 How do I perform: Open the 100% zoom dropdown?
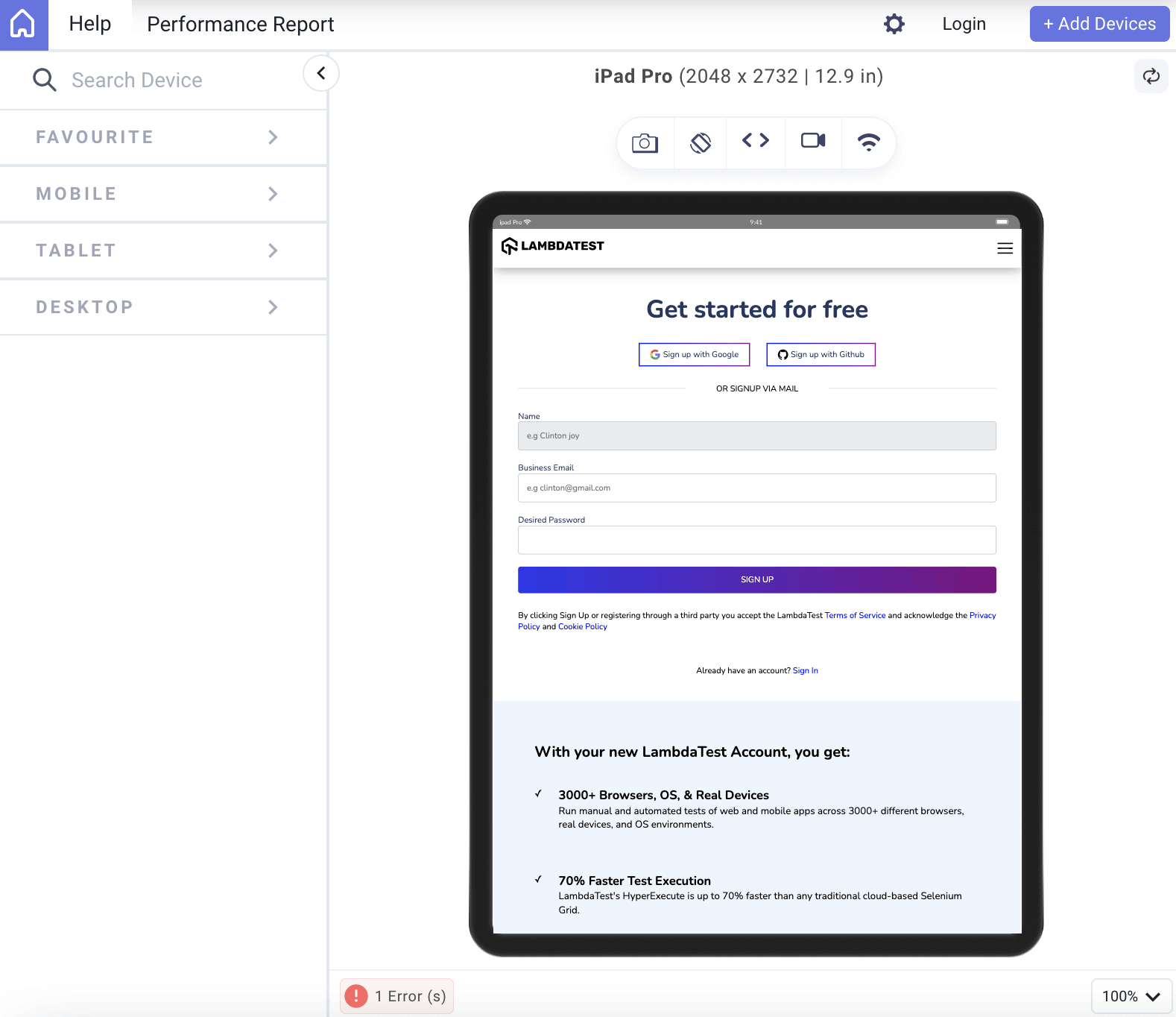1131,996
